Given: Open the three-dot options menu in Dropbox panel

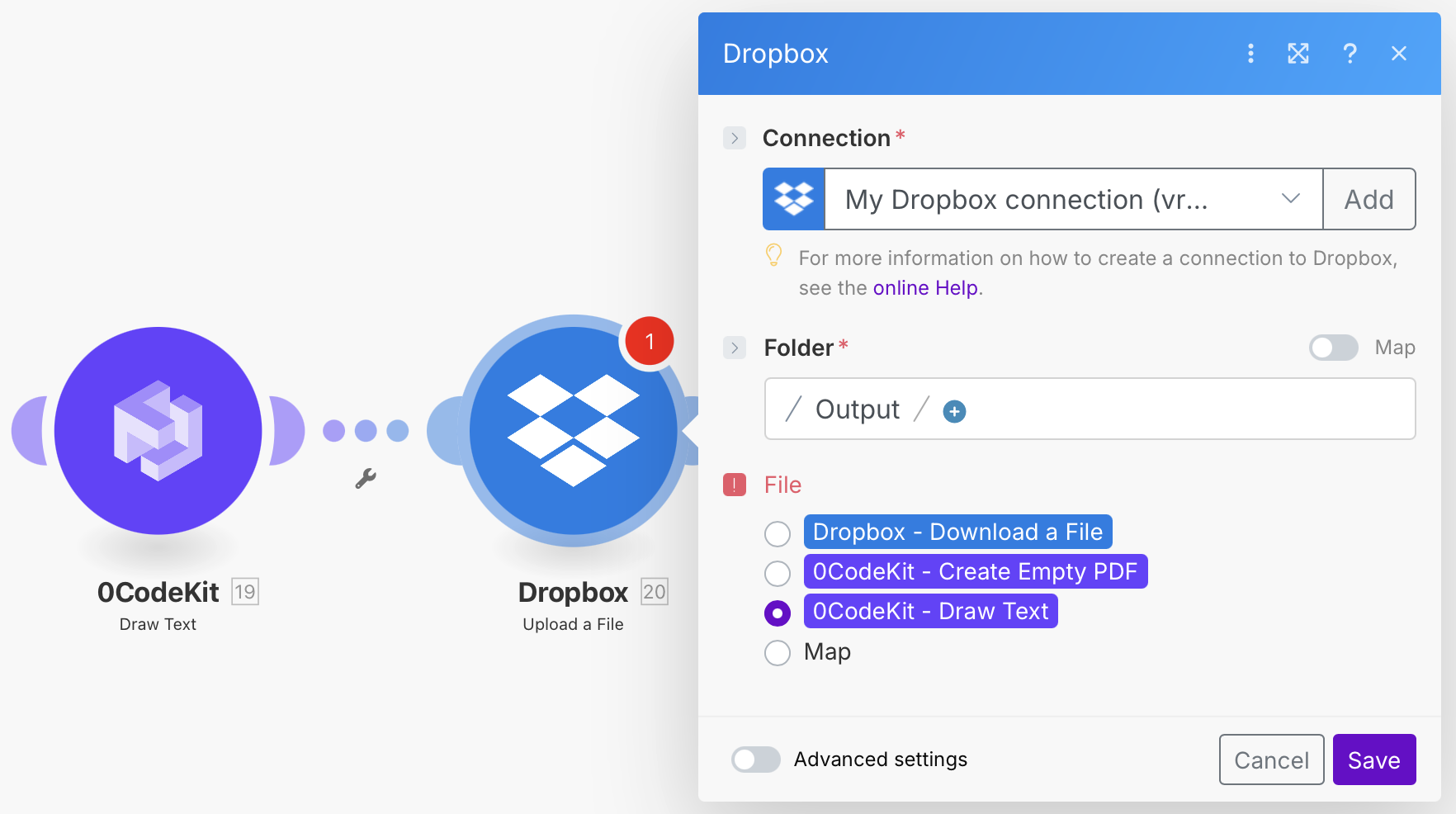Looking at the screenshot, I should (1250, 54).
